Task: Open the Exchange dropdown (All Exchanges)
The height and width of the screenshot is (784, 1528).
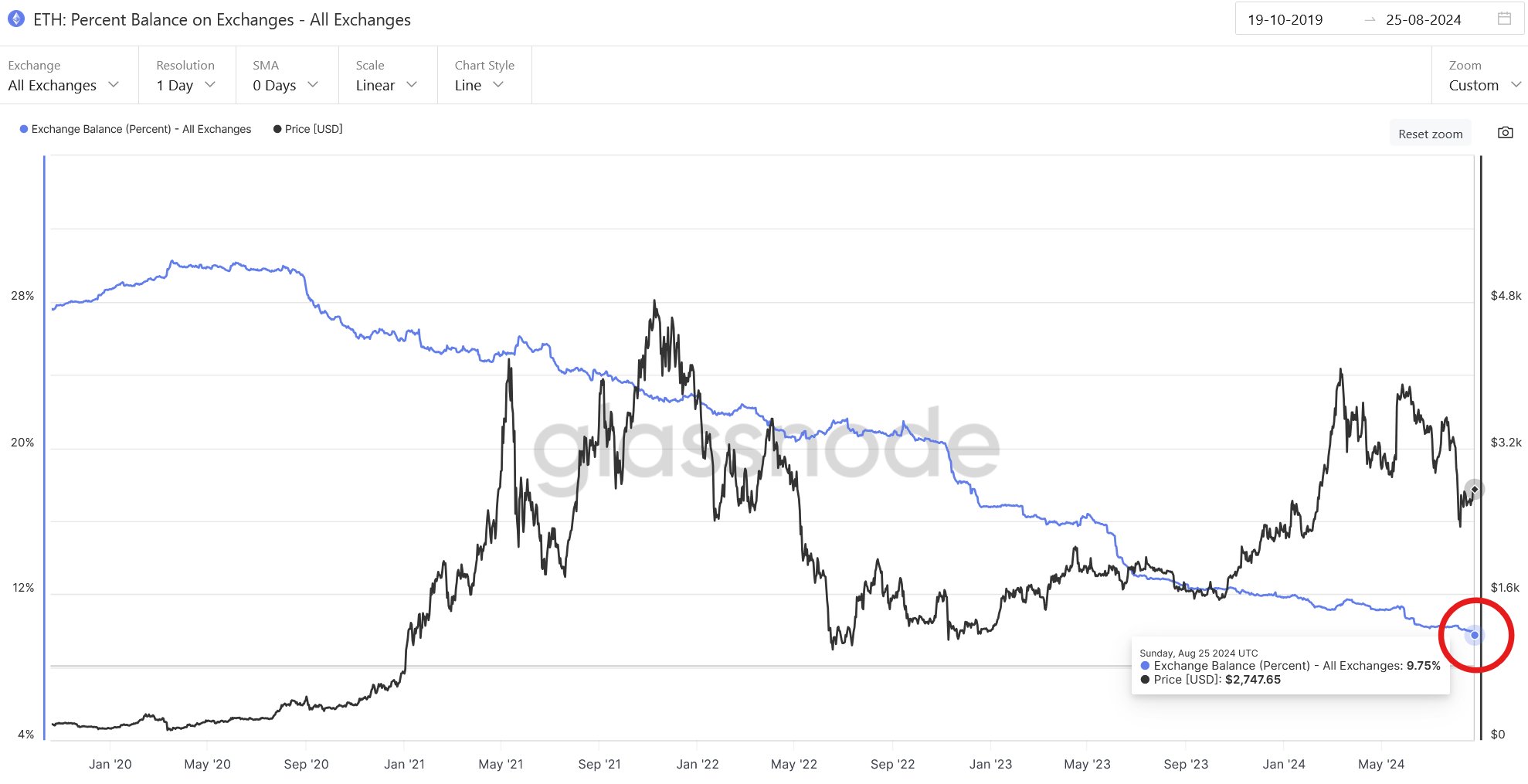Action: (63, 85)
